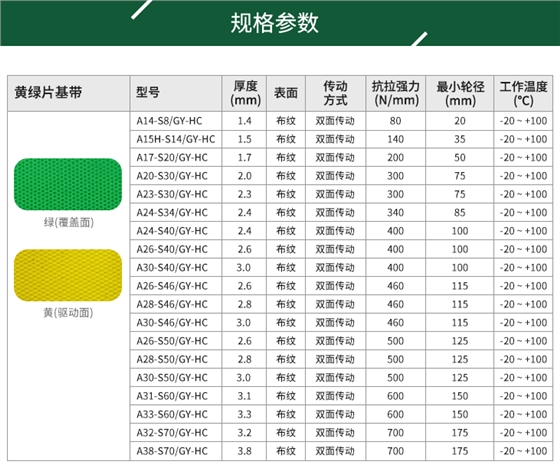560x464 pixels.
Task: Select model A28-S46/GY-HC
Action: click(x=172, y=304)
